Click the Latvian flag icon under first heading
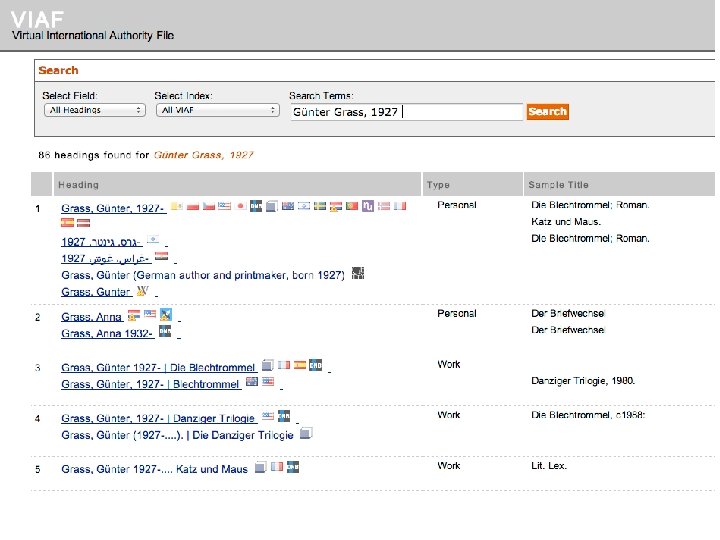 point(84,223)
